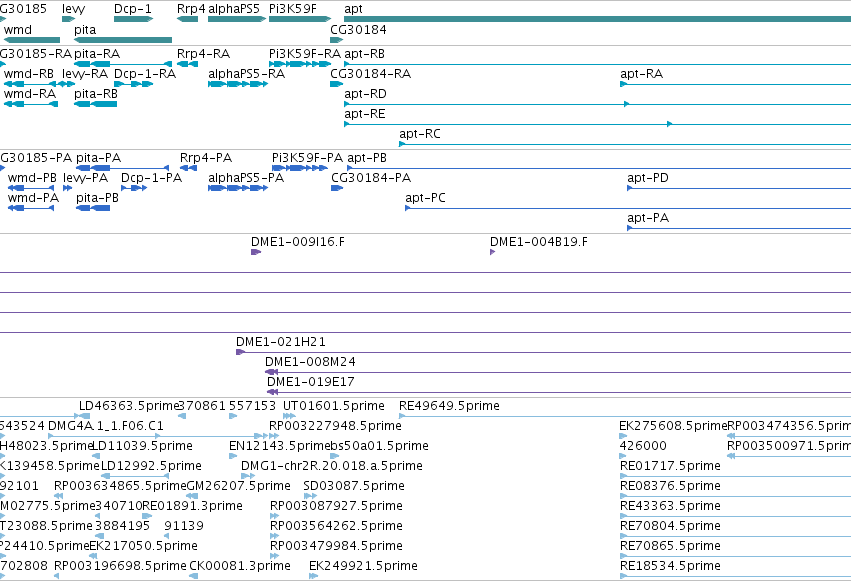Click transcript CG30184-RA
The image size is (851, 581).
(371, 74)
